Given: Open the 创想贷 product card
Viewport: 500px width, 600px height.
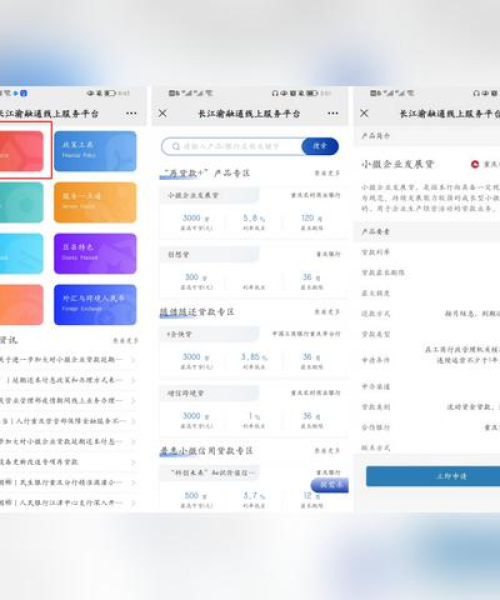Looking at the screenshot, I should click(x=253, y=272).
